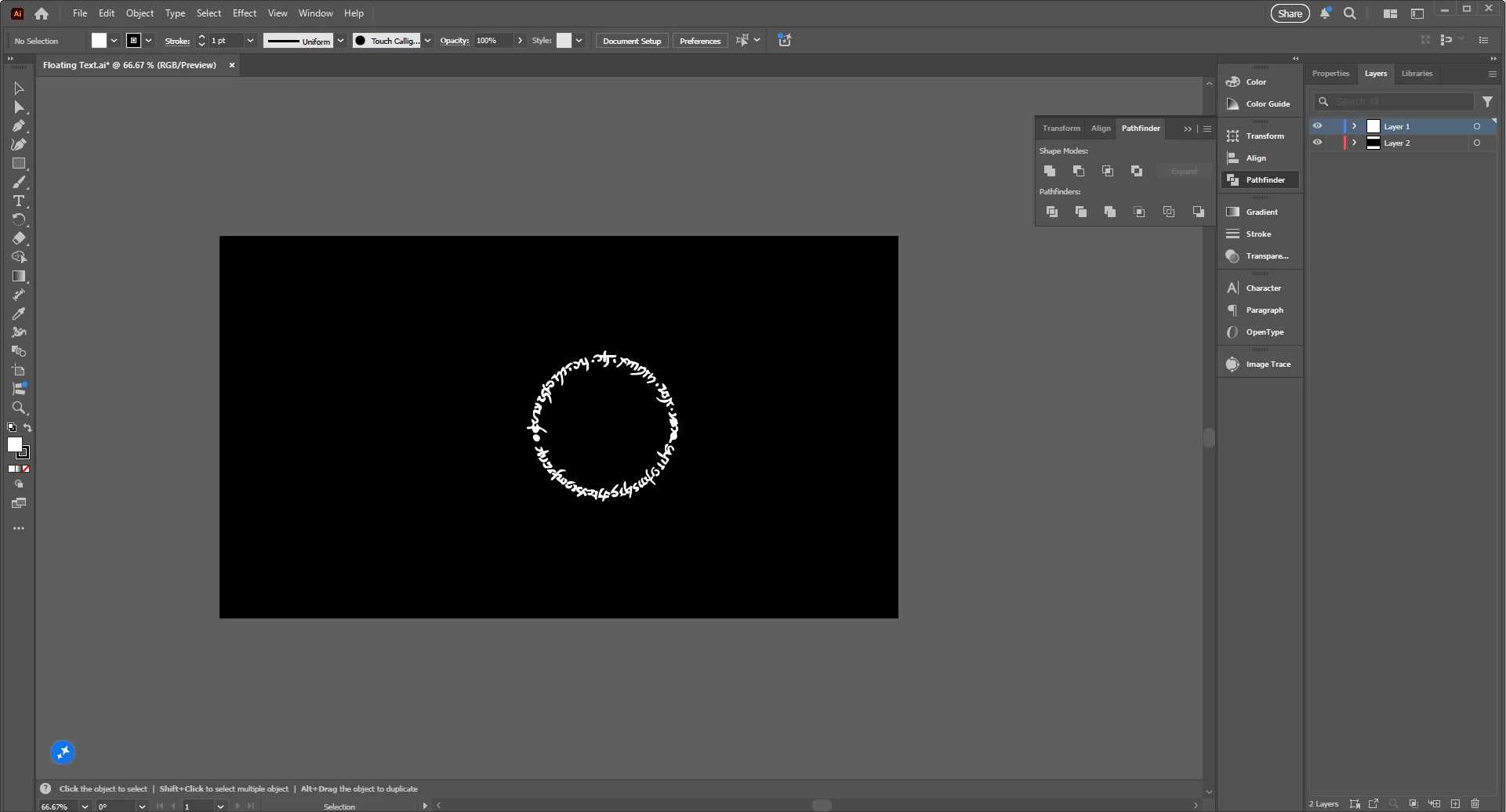This screenshot has width=1506, height=812.
Task: Delete selection with trash icon in Layers
Action: click(x=1475, y=804)
